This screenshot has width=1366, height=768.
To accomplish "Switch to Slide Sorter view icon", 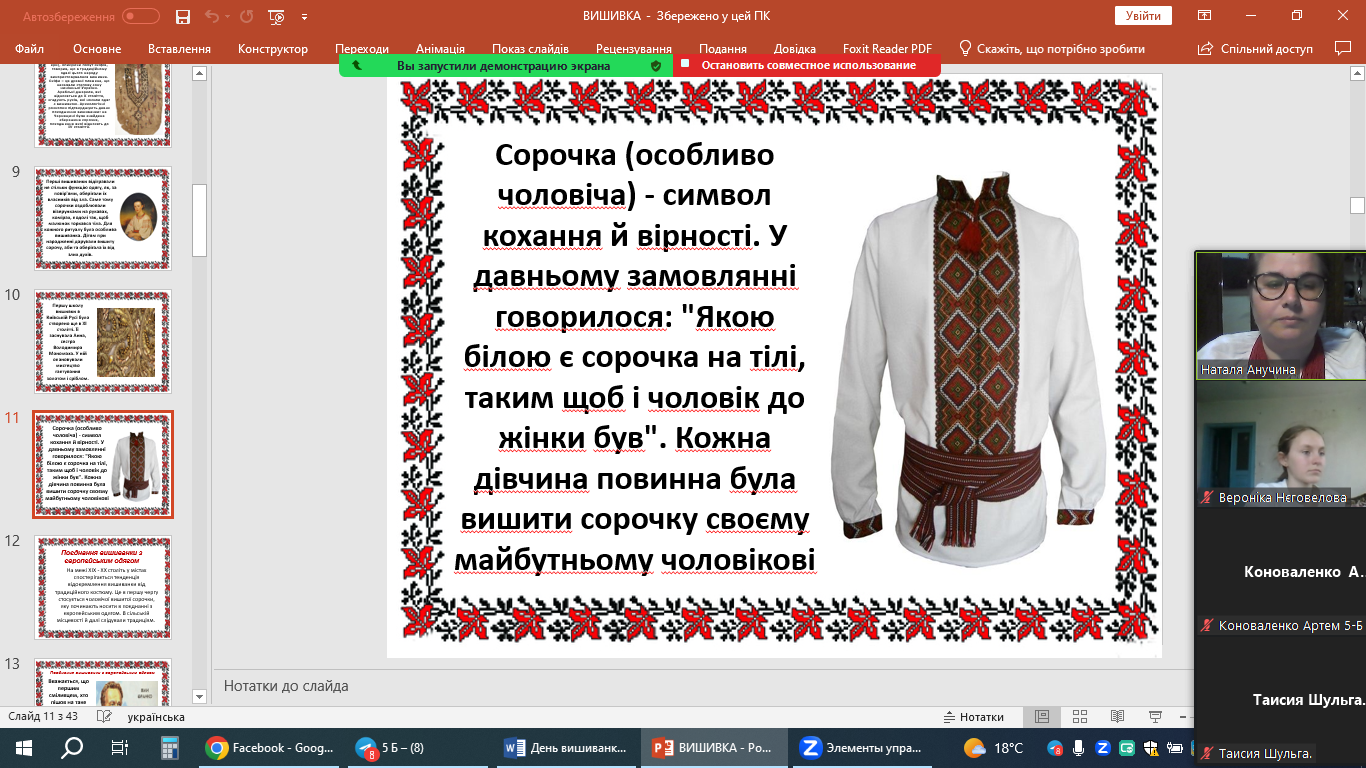I will (x=1080, y=717).
